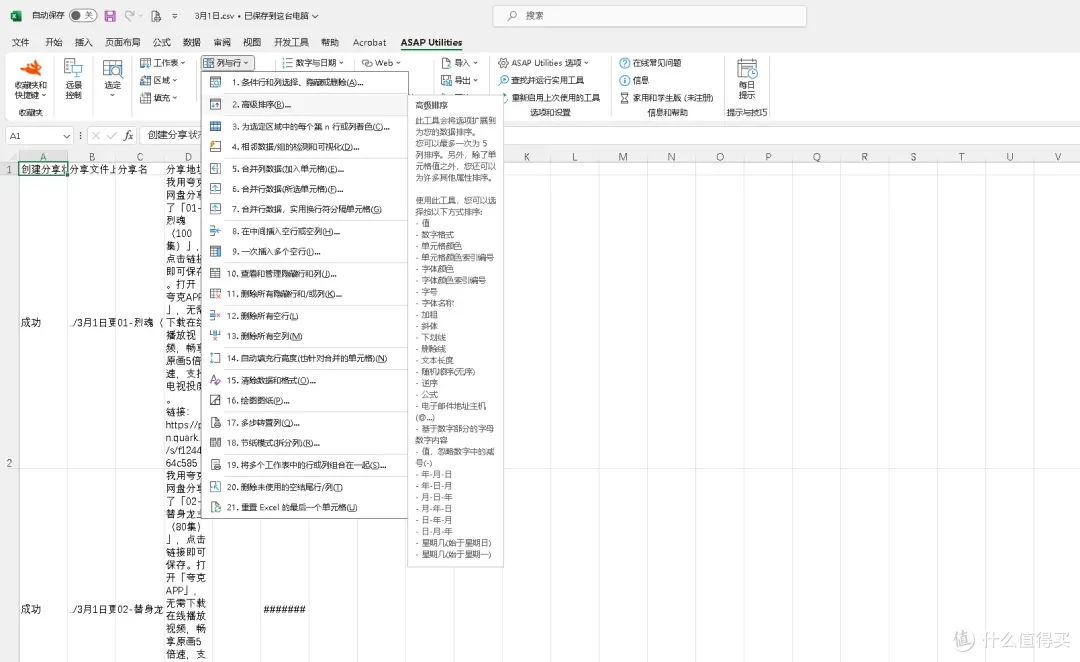Screen dimensions: 1080x662
Task: Expand the 工作表 dropdown
Action: 163,63
